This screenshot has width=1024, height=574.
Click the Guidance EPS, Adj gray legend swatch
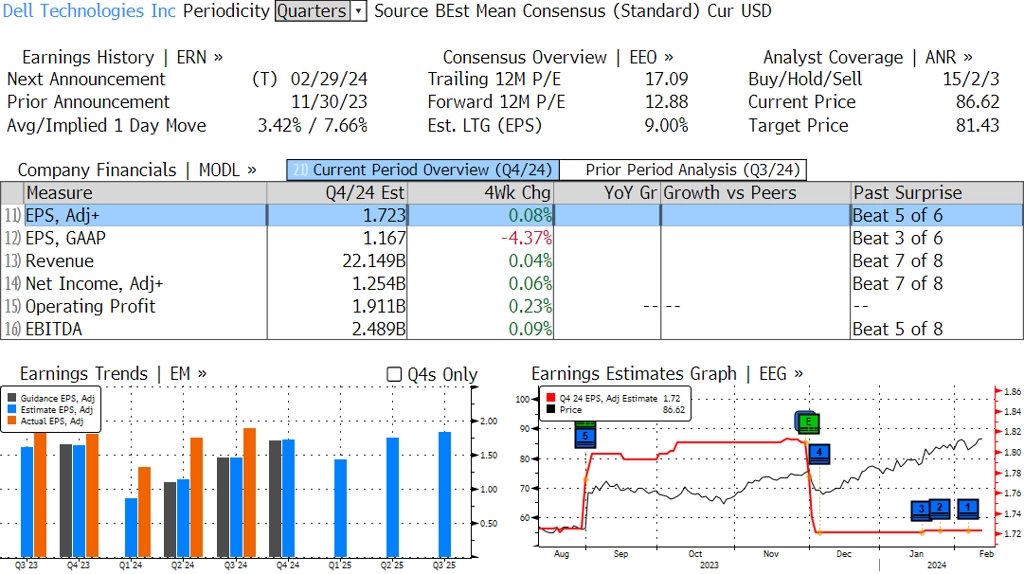(12, 398)
